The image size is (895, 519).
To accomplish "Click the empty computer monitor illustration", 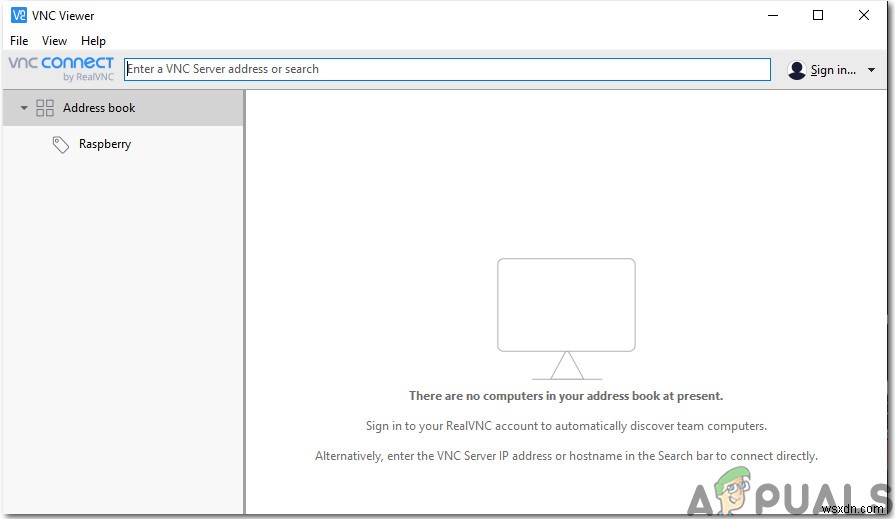I will (x=566, y=319).
